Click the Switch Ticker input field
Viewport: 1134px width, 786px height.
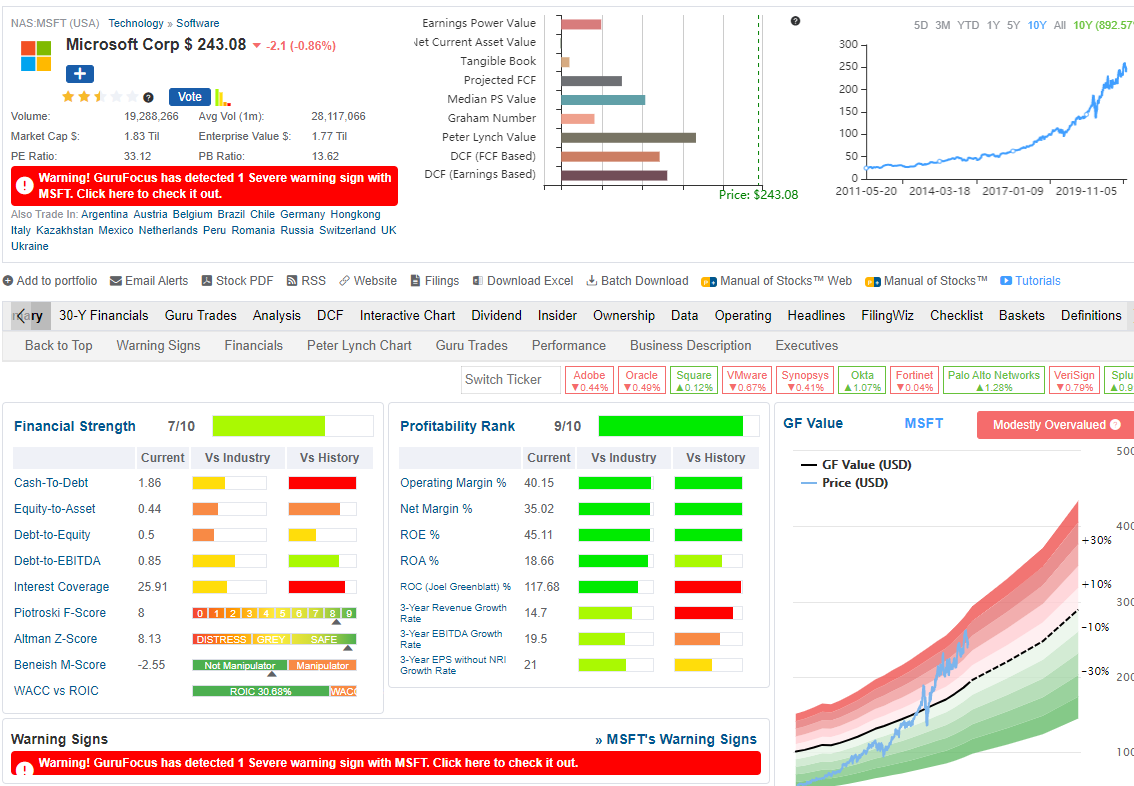click(511, 380)
